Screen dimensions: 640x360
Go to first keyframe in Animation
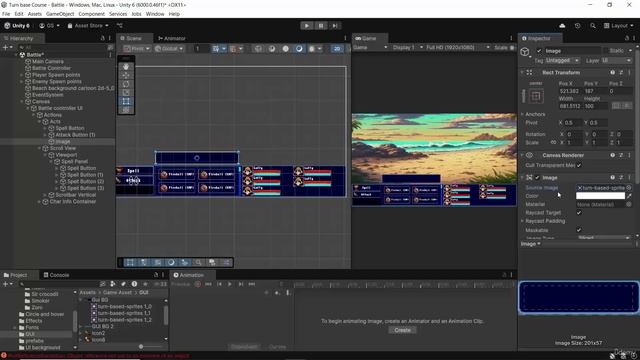point(208,284)
